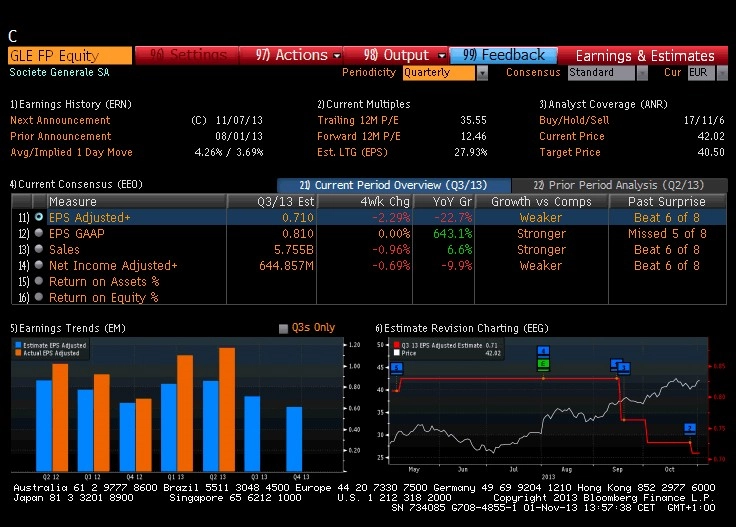
Task: Click the blue legend swatch for Estimate EPS Adjusted
Action: (18, 345)
